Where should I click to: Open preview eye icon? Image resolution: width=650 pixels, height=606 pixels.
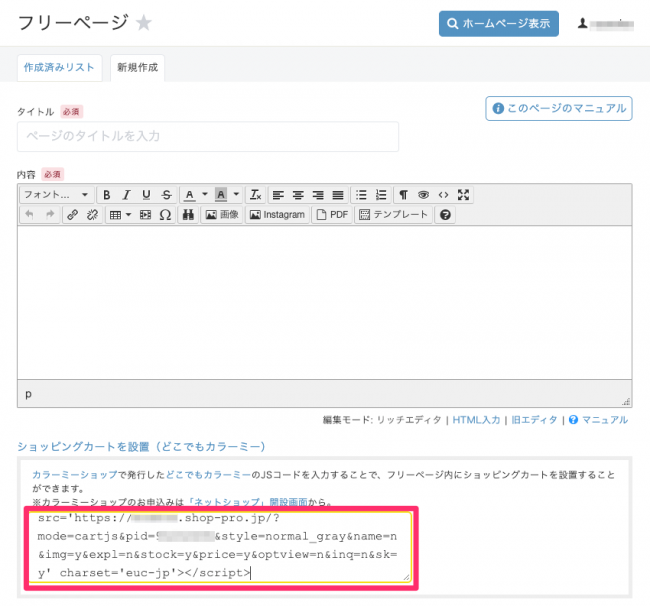[423, 195]
